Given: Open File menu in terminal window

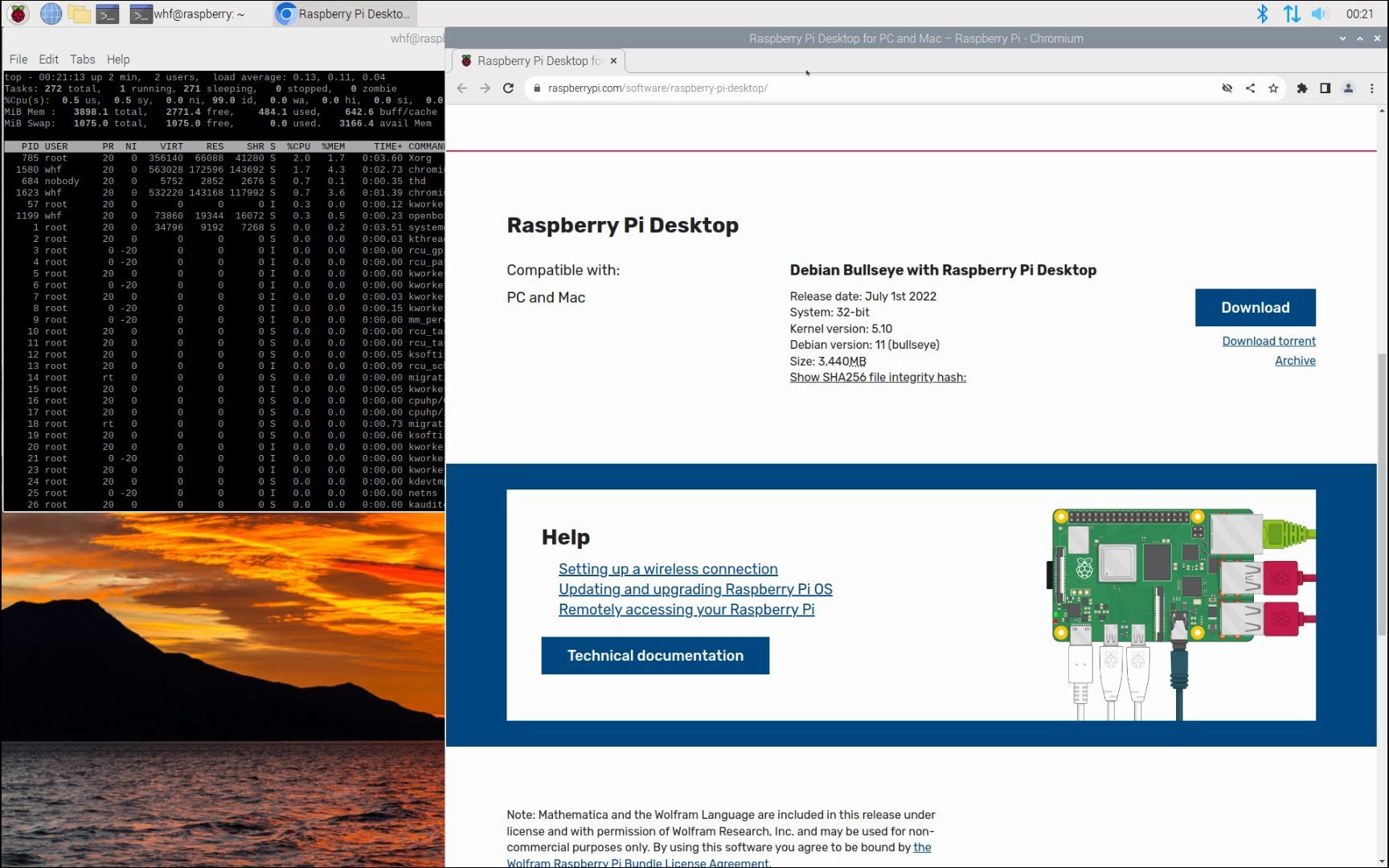Looking at the screenshot, I should (18, 59).
